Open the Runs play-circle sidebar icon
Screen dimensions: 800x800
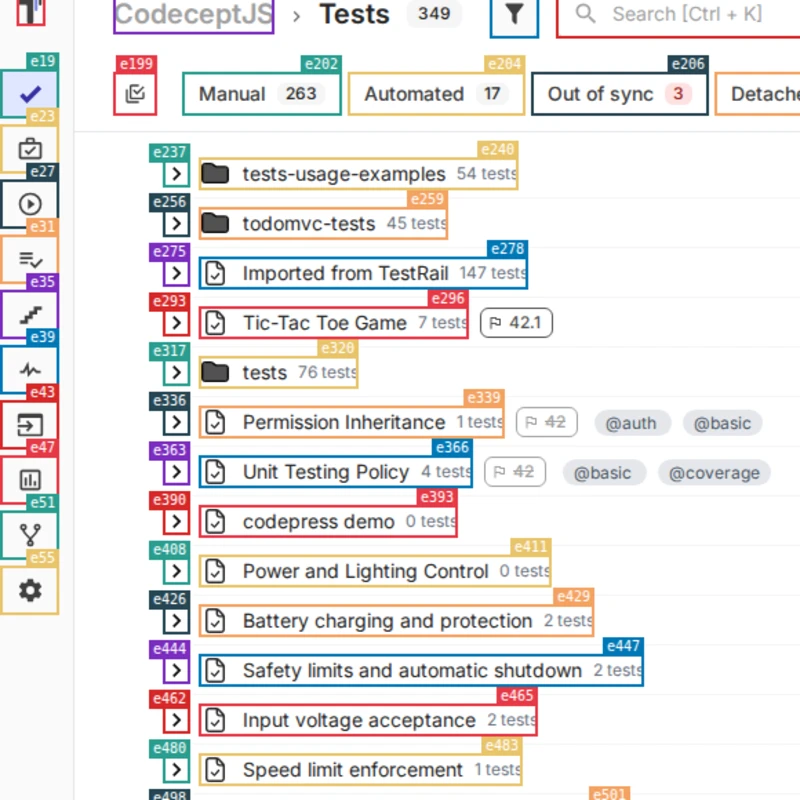coord(30,204)
